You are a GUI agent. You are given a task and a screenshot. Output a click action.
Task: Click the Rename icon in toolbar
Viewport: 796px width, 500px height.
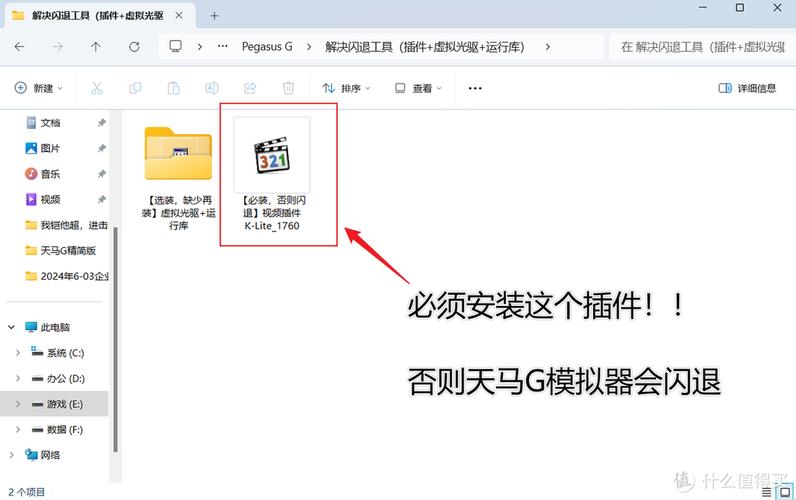coord(212,88)
